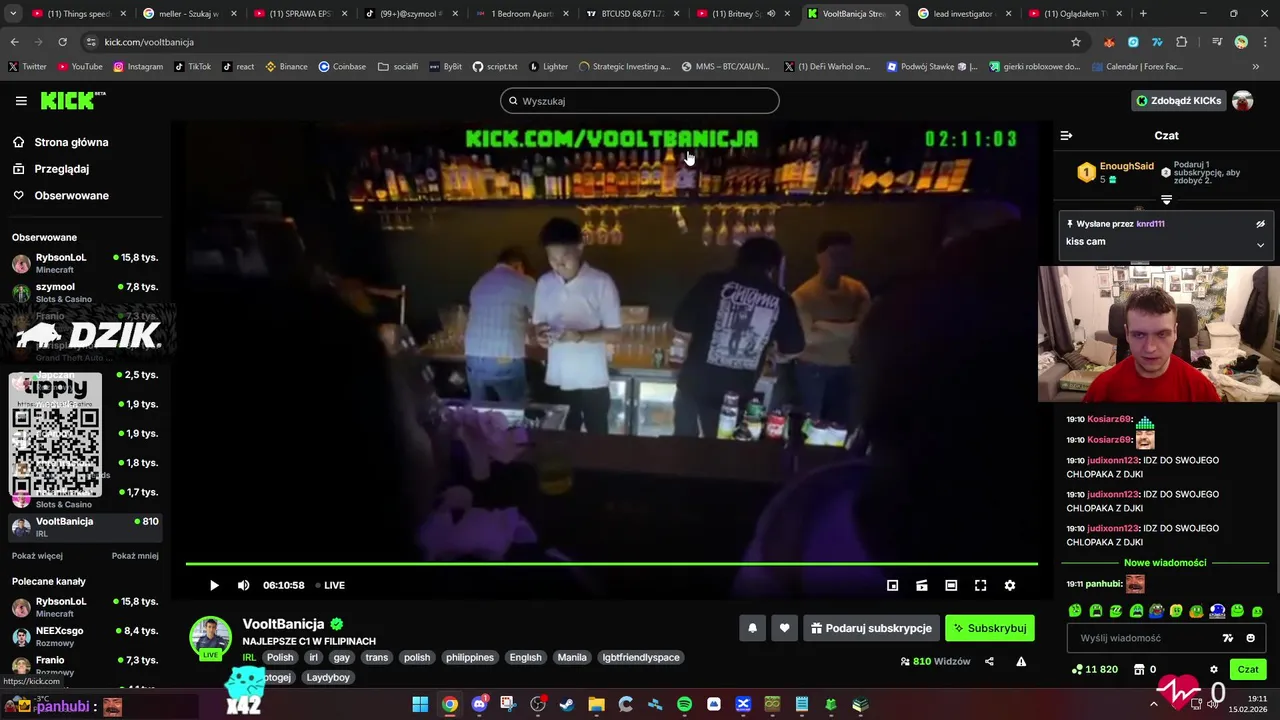Click VooltBanicja channel avatar
This screenshot has width=1280, height=720.
point(211,637)
